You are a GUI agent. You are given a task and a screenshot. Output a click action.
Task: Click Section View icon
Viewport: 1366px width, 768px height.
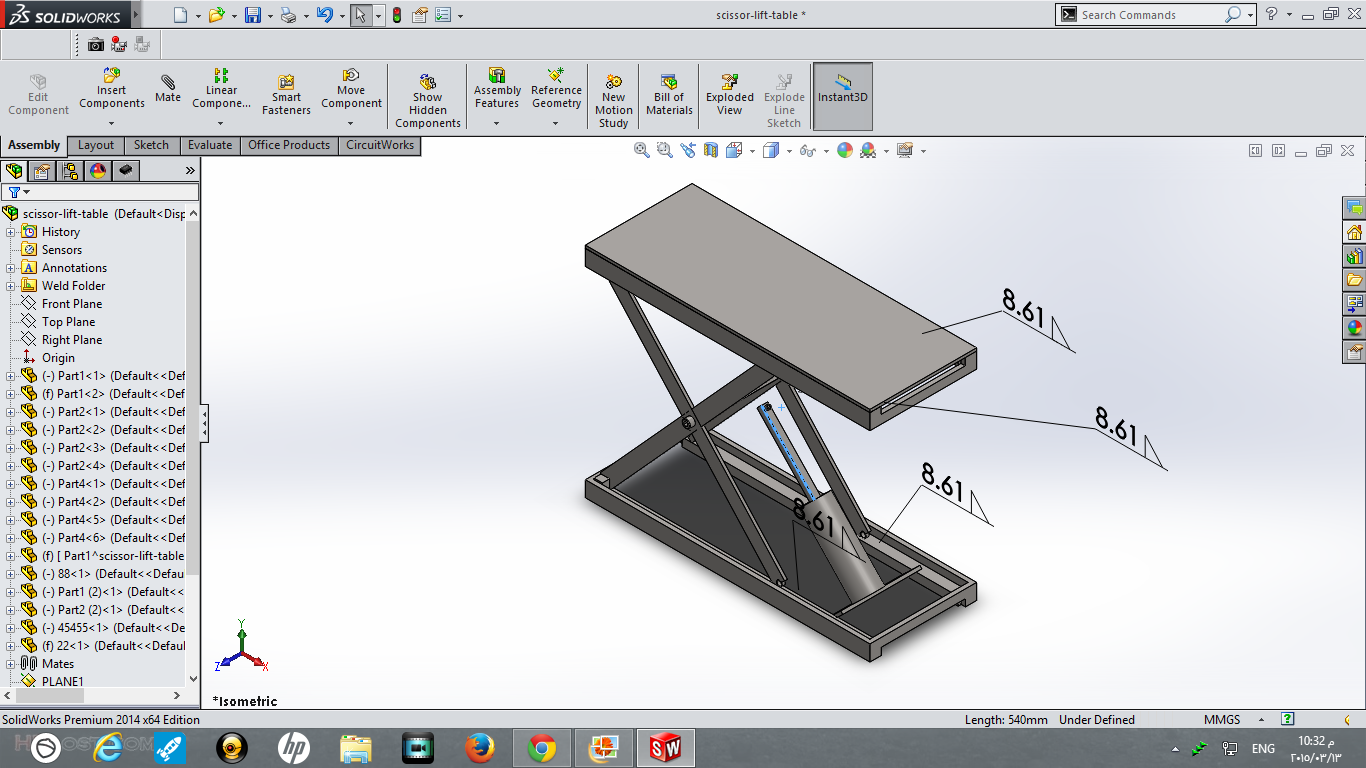tap(711, 150)
